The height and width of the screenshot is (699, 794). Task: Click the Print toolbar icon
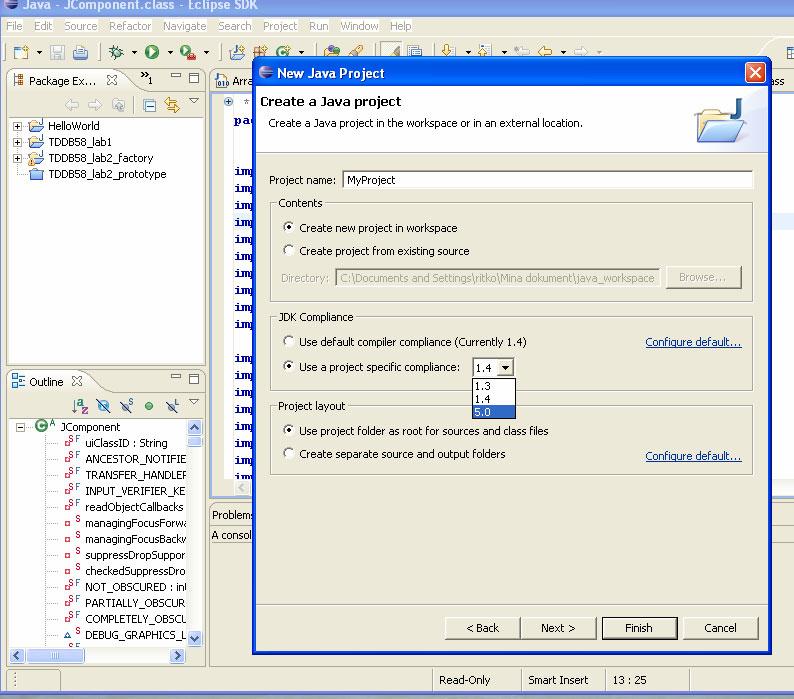click(80, 52)
